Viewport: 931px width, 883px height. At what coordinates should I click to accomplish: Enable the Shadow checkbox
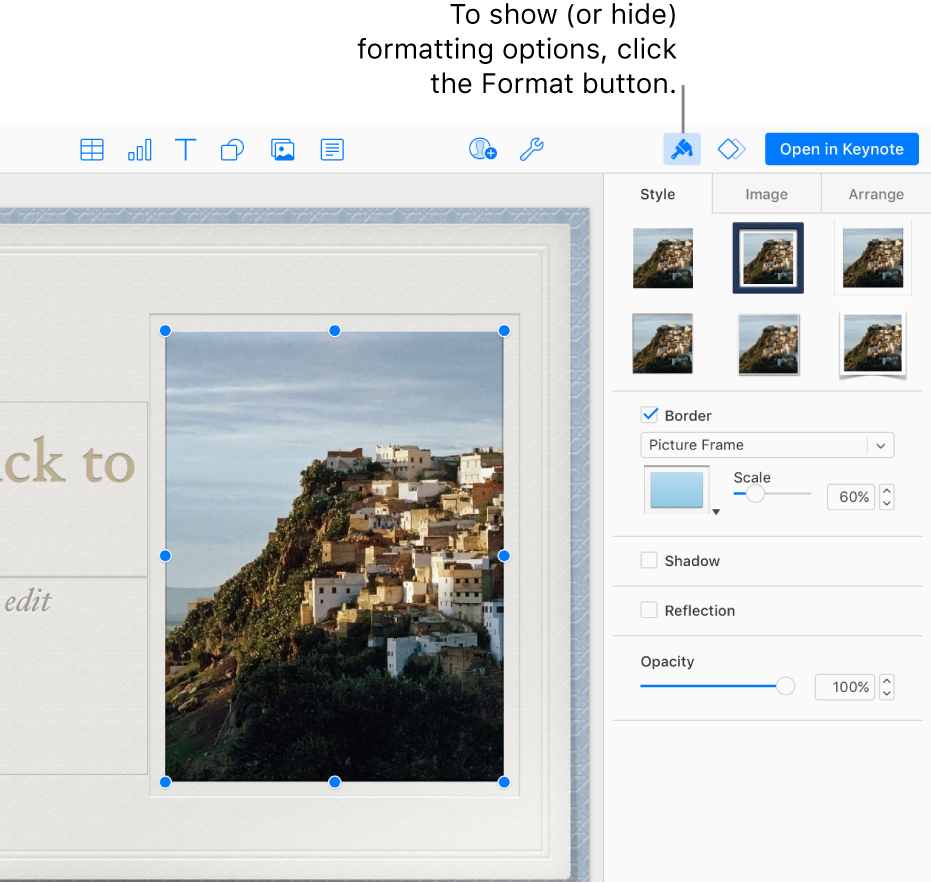pyautogui.click(x=650, y=561)
